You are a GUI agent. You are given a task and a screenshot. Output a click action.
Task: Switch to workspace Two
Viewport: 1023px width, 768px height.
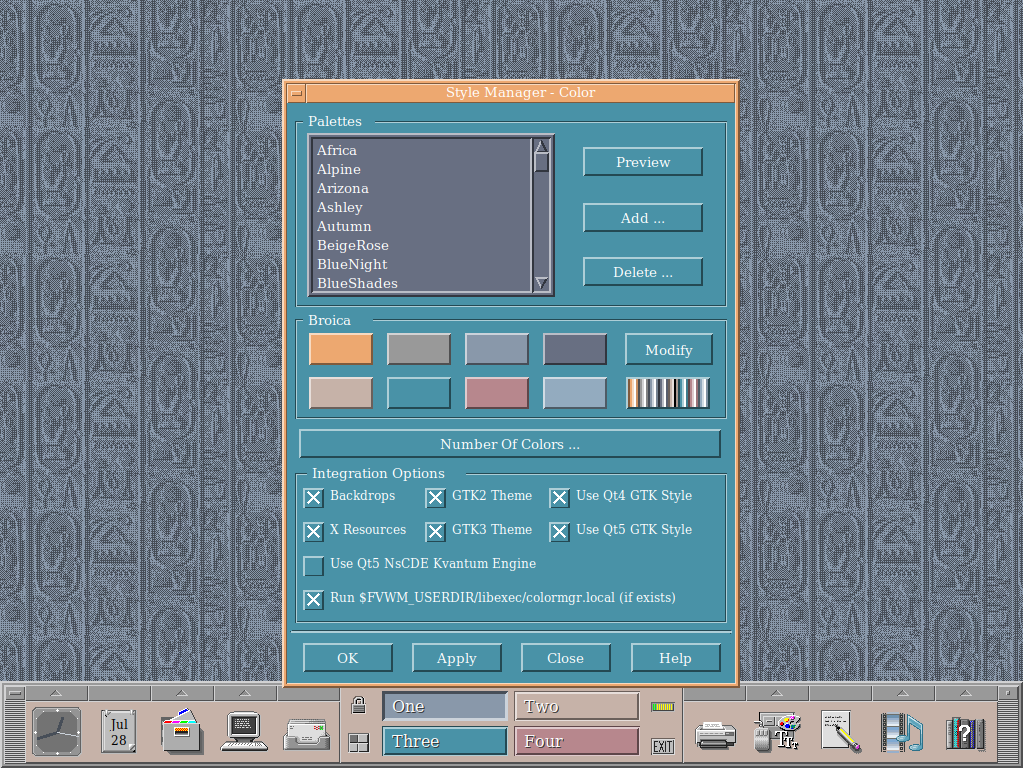[x=576, y=706]
